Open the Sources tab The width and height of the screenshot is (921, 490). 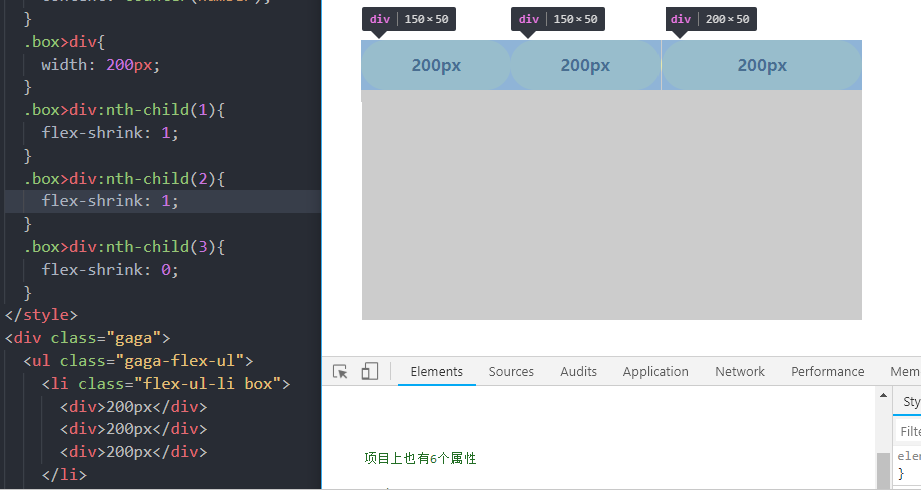click(511, 371)
